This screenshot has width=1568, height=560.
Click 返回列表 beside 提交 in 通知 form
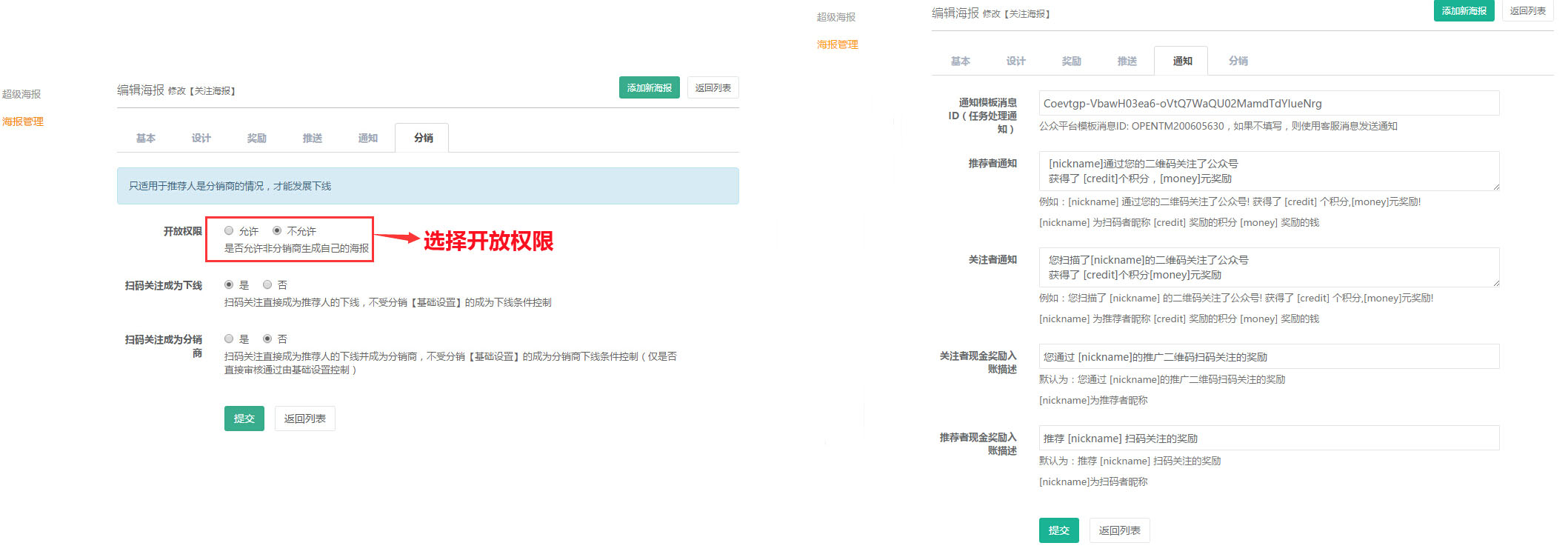tap(1119, 530)
